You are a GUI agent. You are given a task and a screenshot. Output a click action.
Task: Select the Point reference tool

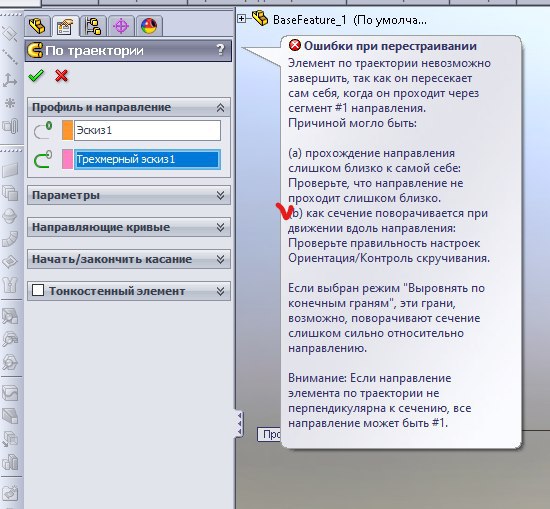(10, 103)
